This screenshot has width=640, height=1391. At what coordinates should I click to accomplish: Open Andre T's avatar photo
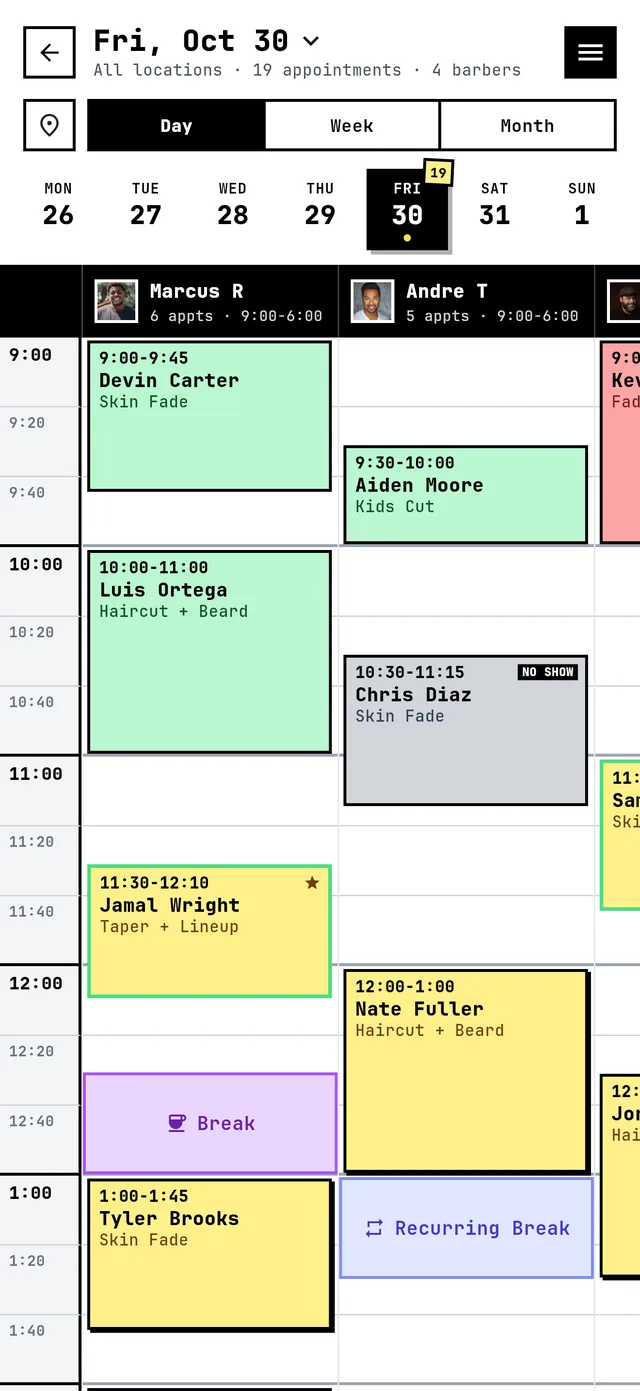[x=372, y=301]
